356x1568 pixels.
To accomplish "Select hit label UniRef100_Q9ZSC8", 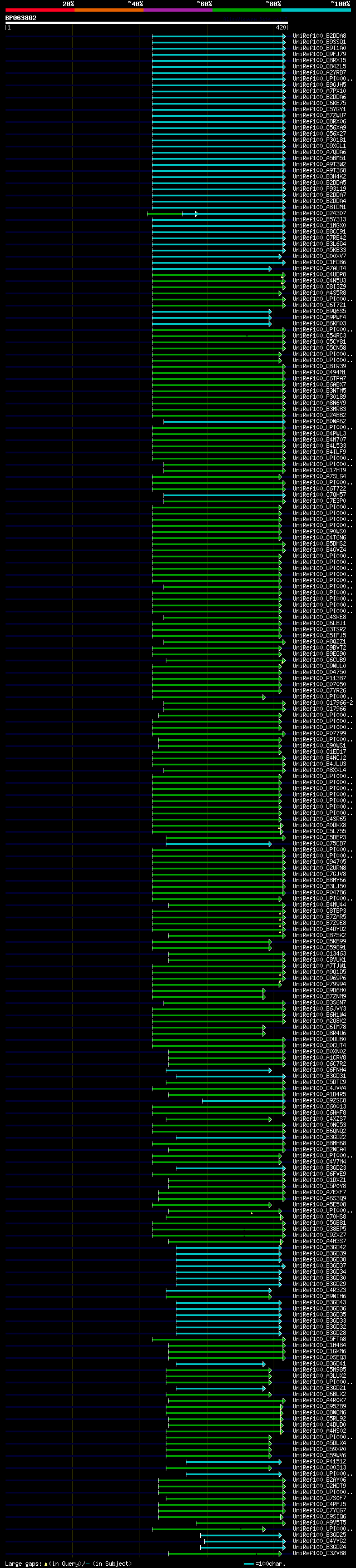I will [x=319, y=1101].
